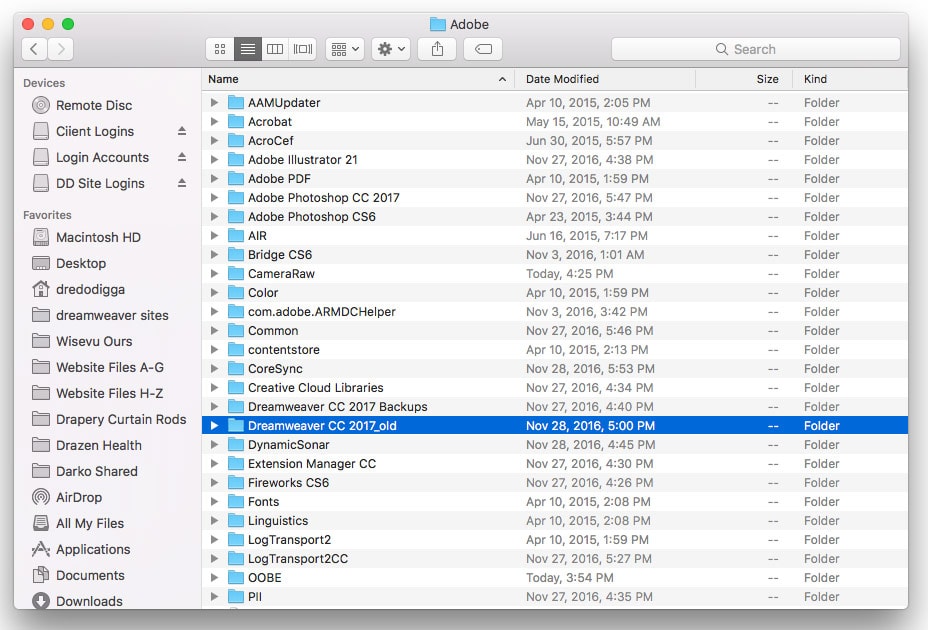
Task: Expand Adobe Photoshop CC 2017 folder
Action: (214, 198)
